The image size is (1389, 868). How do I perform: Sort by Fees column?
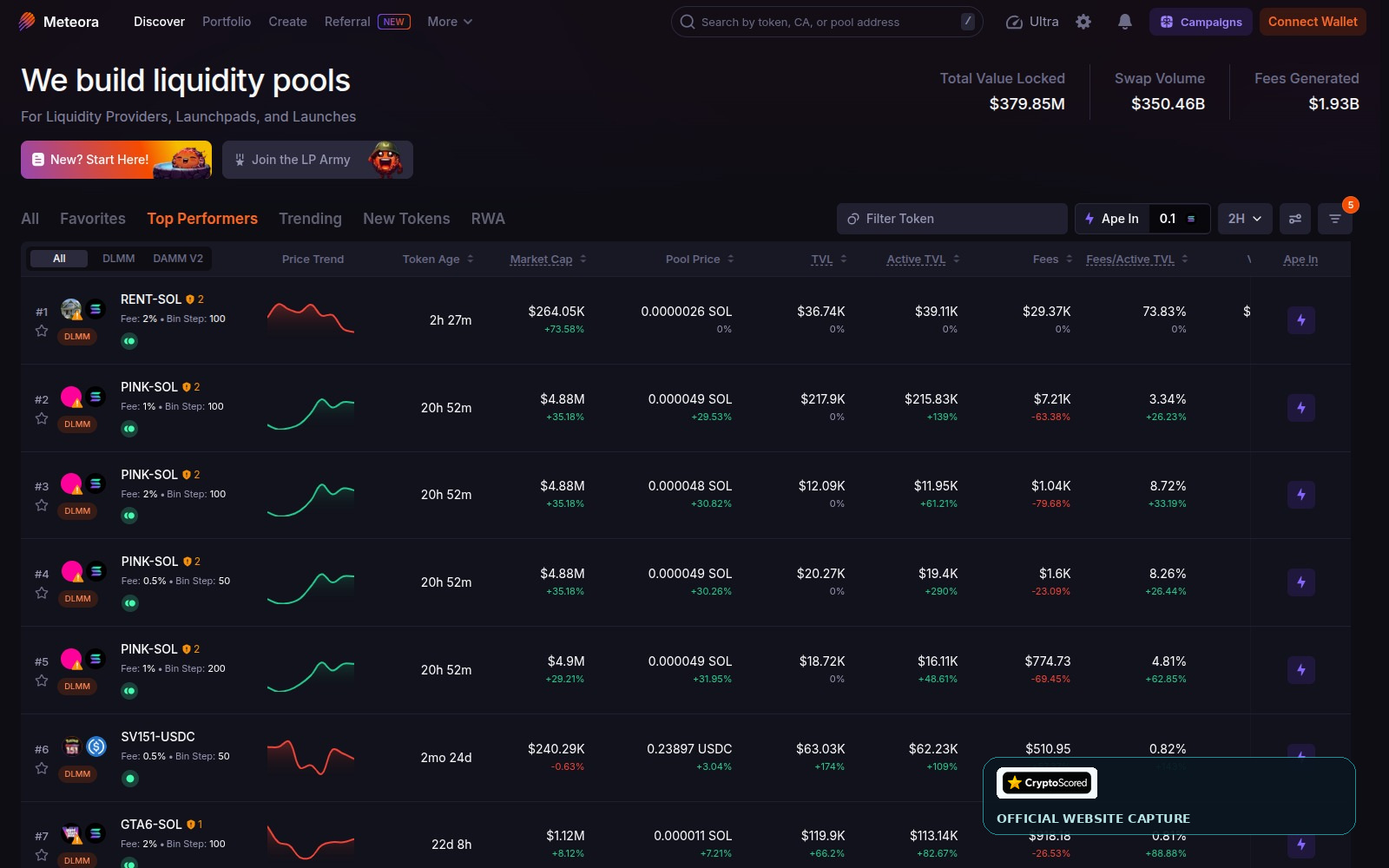1053,259
